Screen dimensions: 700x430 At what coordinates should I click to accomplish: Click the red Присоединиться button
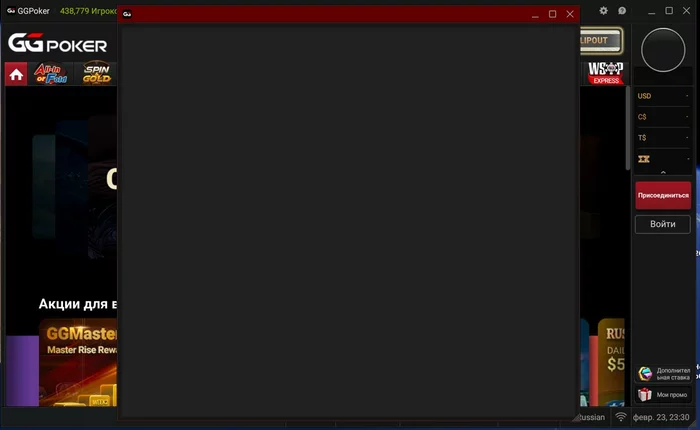(x=663, y=196)
